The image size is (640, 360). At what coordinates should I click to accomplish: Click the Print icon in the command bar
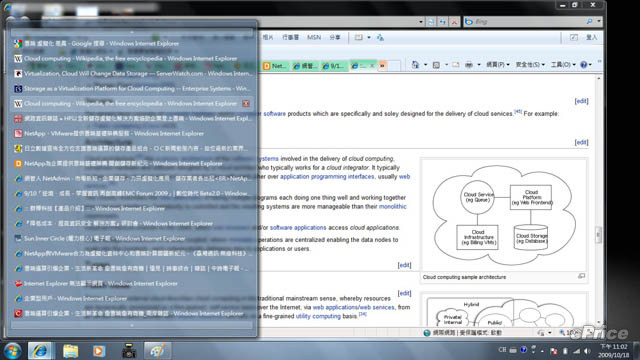pos(469,65)
